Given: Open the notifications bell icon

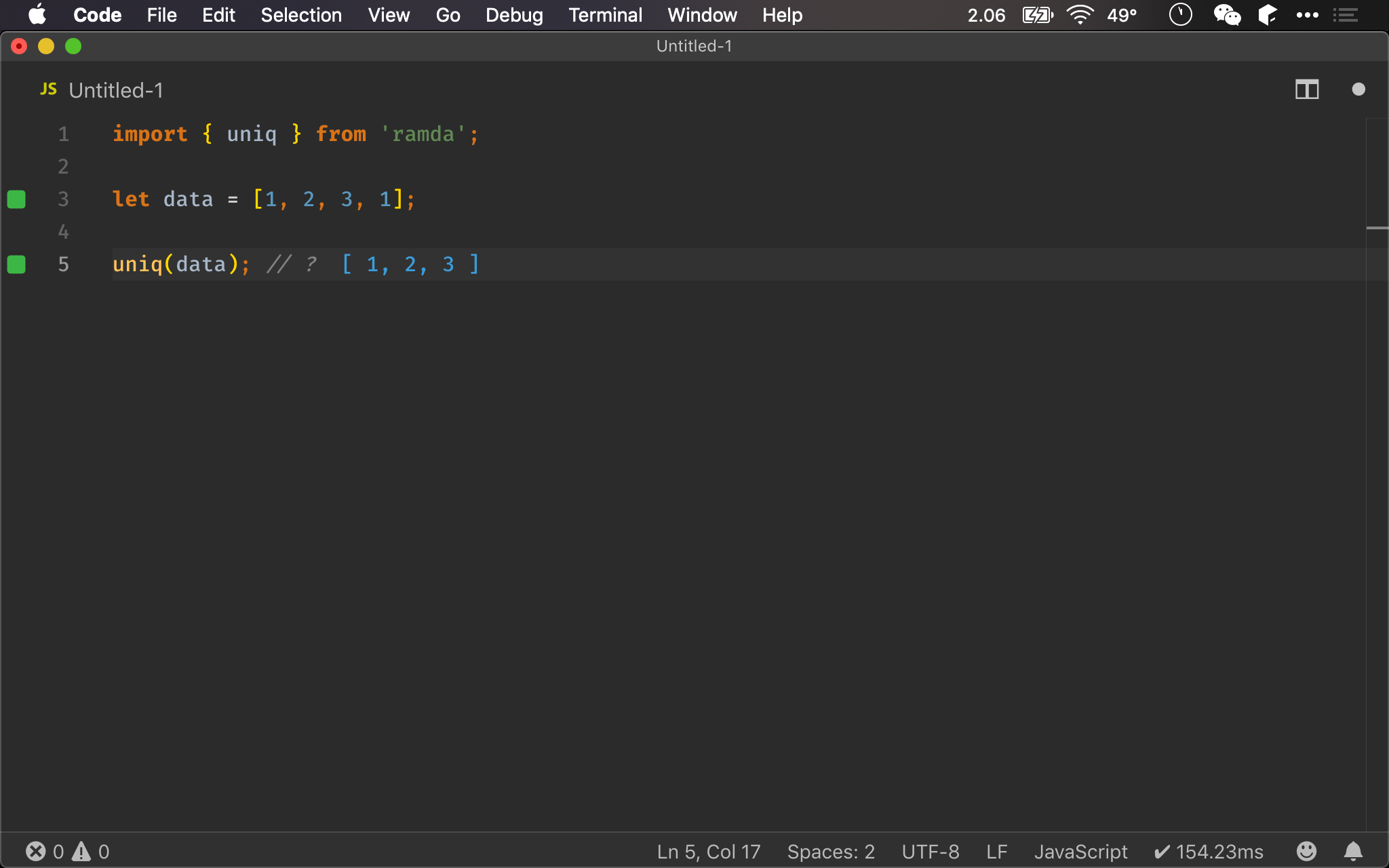Looking at the screenshot, I should 1353,851.
